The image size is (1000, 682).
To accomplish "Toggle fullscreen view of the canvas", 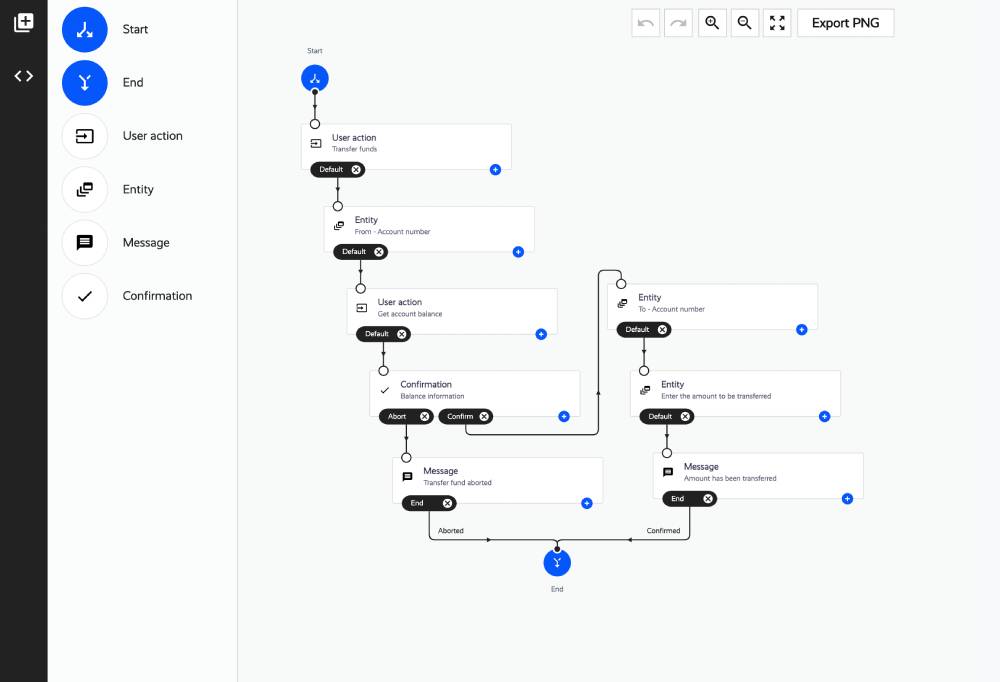I will (x=778, y=22).
